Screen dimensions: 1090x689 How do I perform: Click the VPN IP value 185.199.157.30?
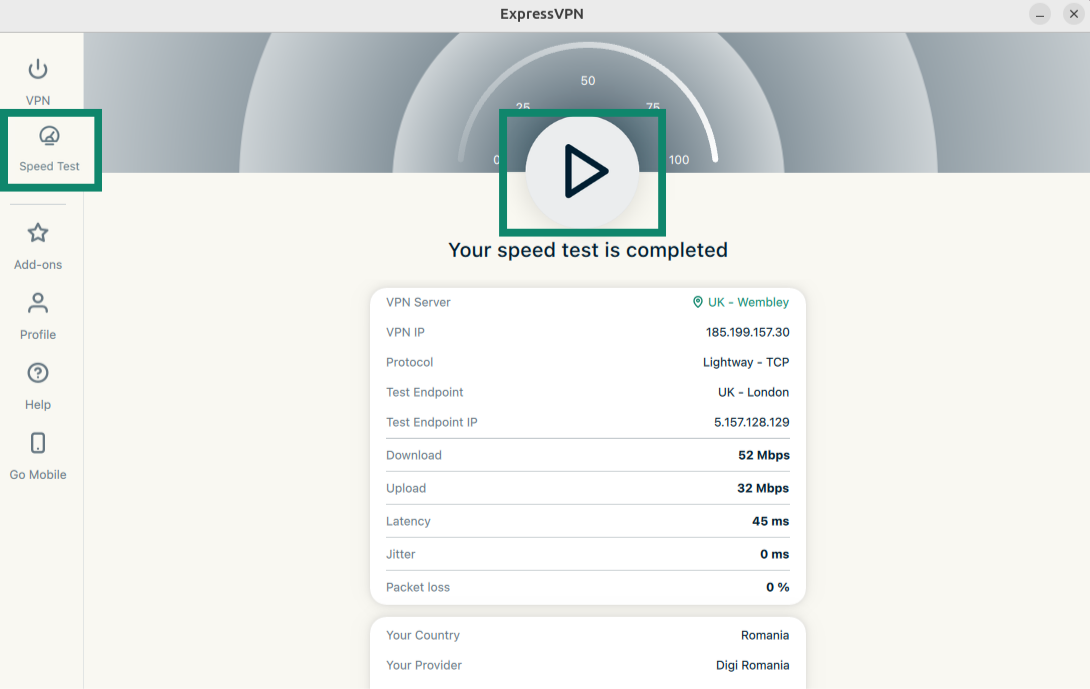747,332
